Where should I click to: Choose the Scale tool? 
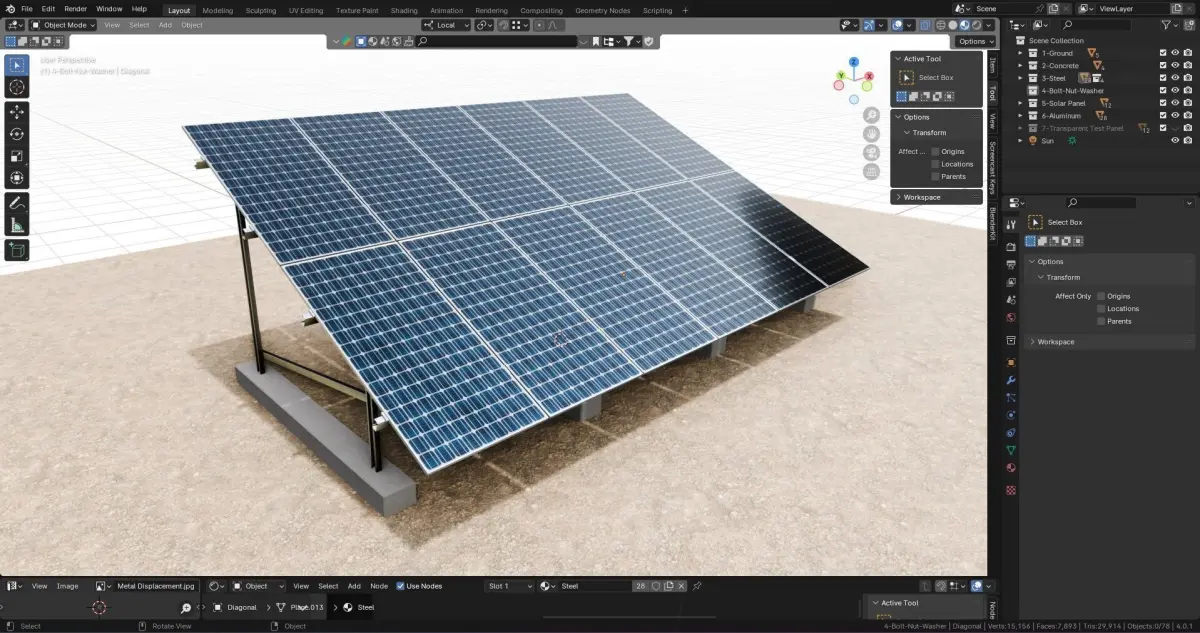coord(17,156)
